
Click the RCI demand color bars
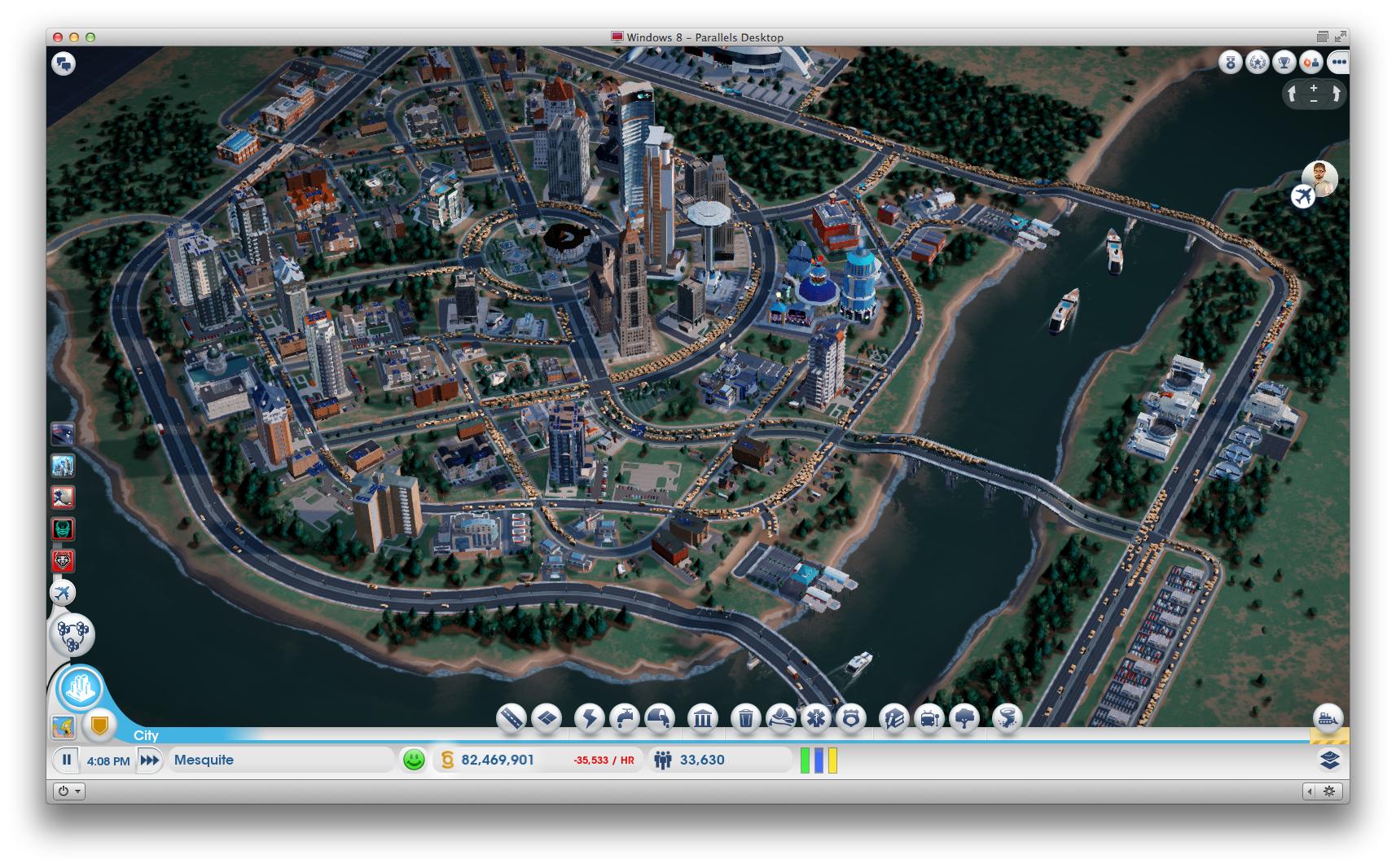(x=819, y=760)
